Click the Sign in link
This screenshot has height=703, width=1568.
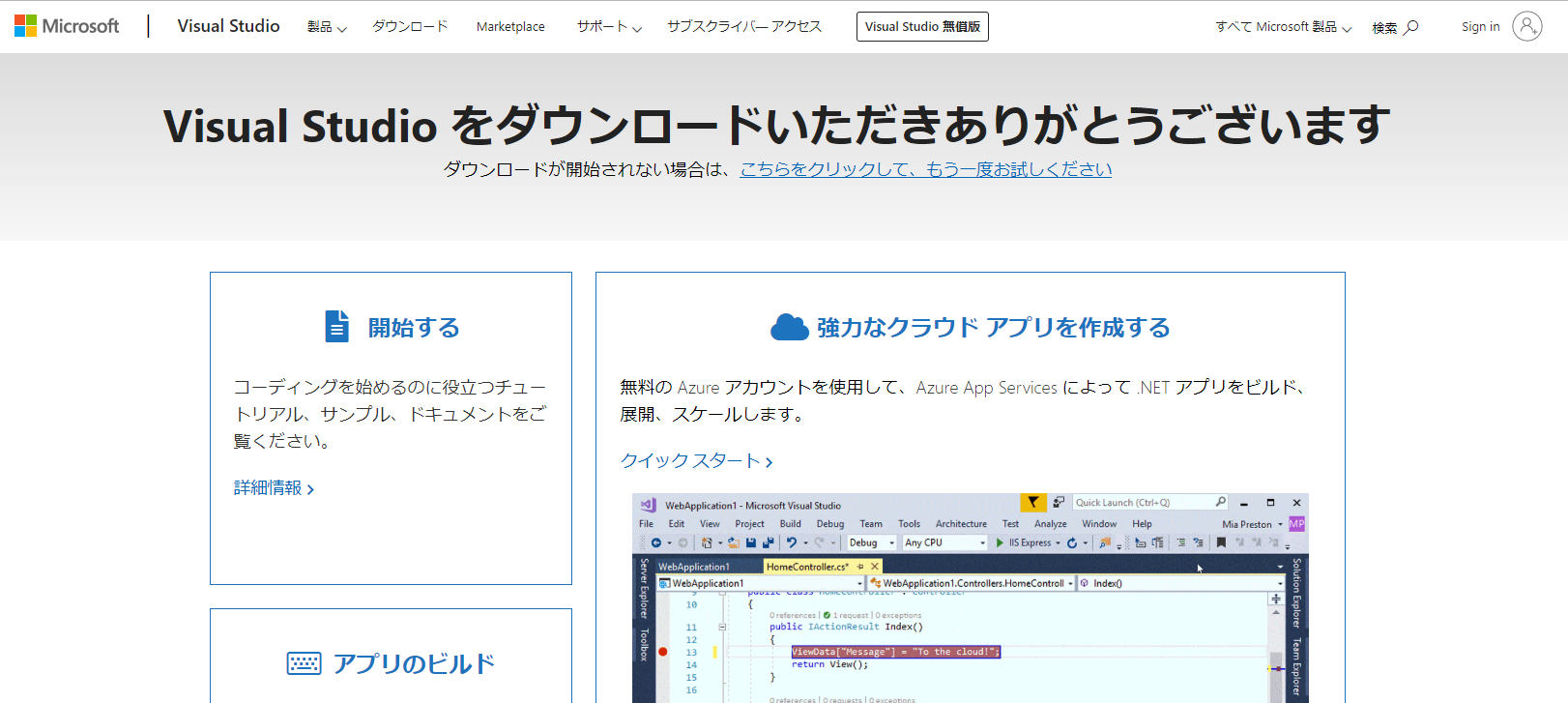tap(1480, 27)
